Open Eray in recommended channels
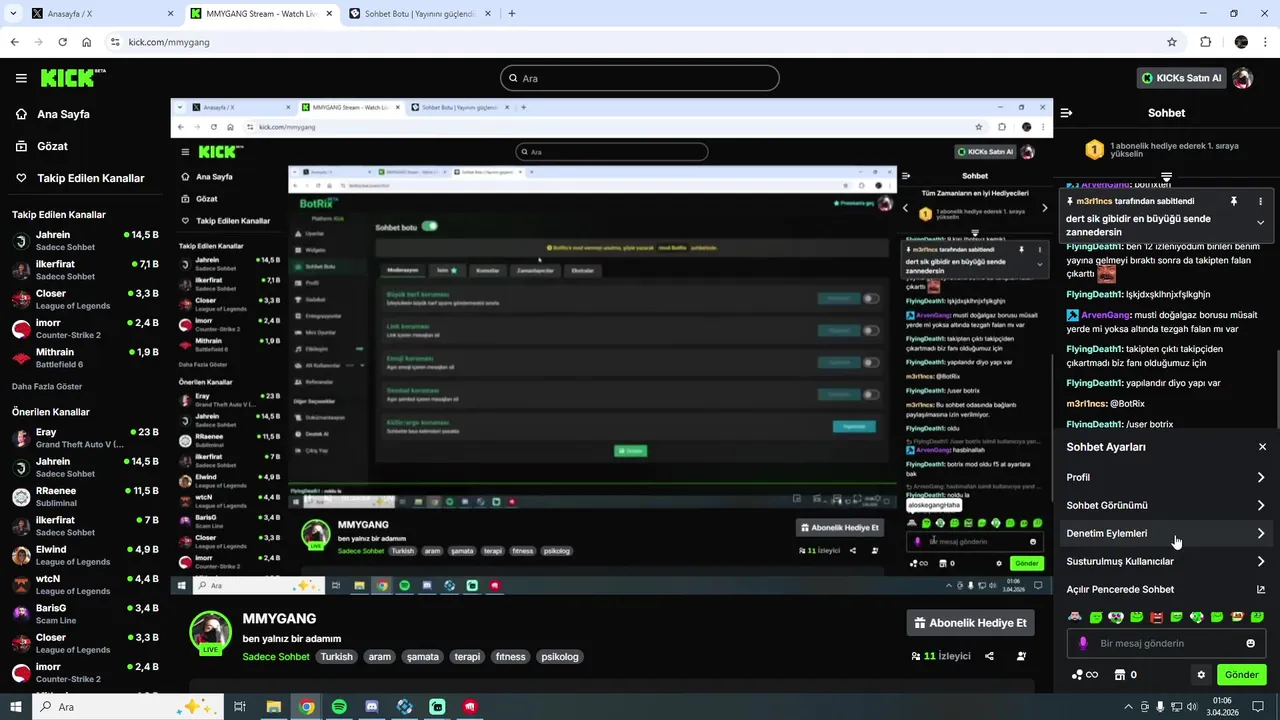The width and height of the screenshot is (1280, 720). pyautogui.click(x=85, y=438)
